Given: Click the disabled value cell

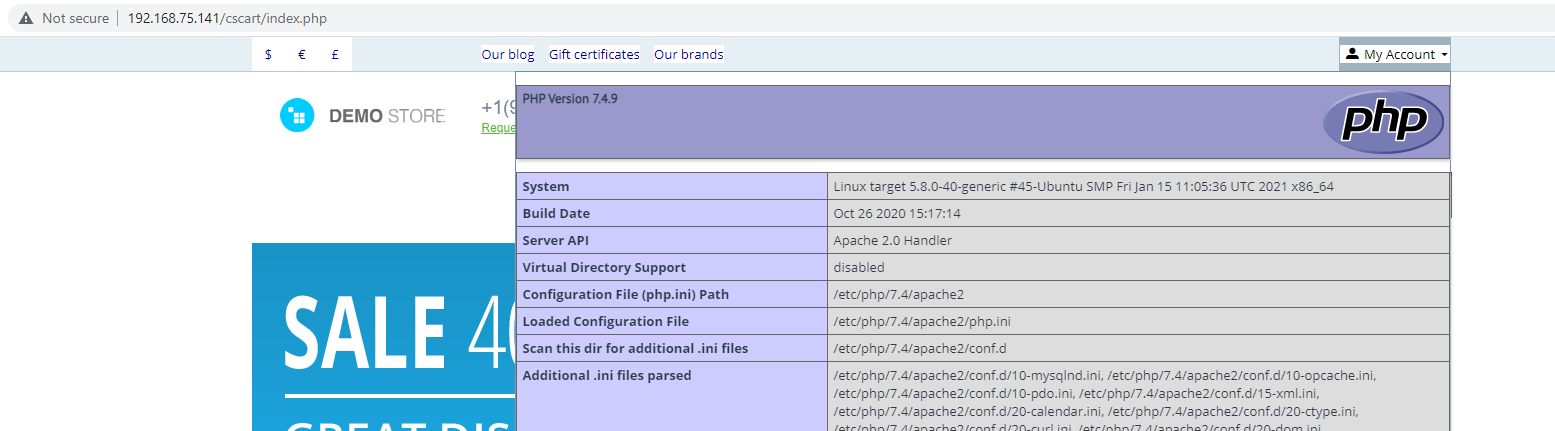Looking at the screenshot, I should [x=1138, y=267].
